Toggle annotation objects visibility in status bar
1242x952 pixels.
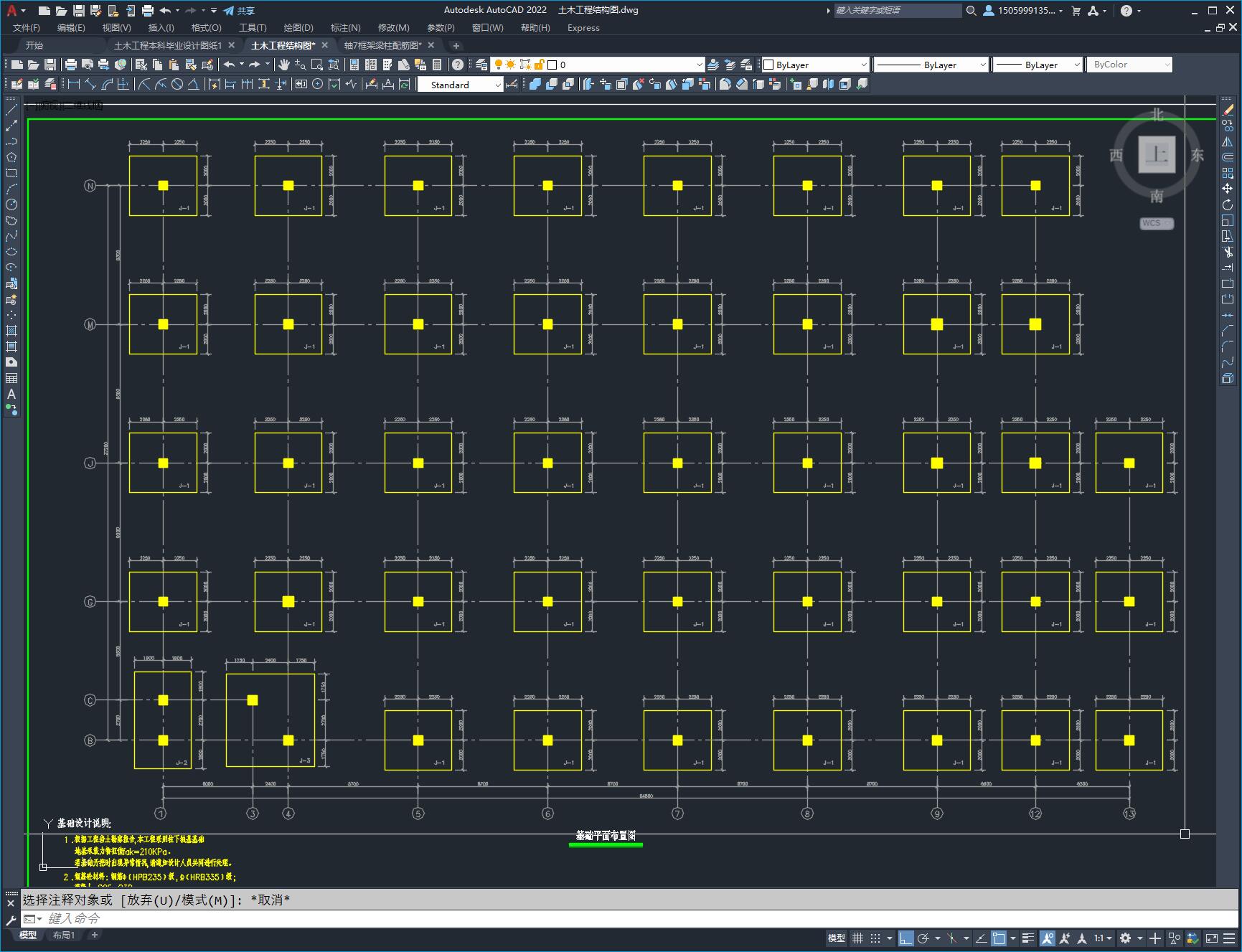tap(1048, 938)
